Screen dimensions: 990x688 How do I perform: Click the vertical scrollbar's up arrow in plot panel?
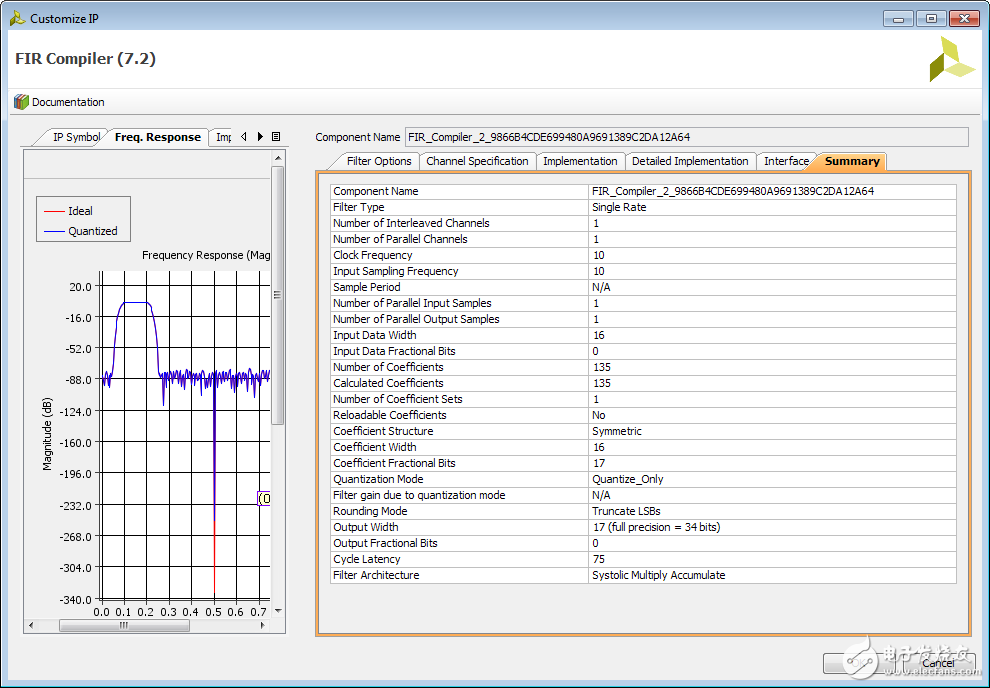click(278, 158)
